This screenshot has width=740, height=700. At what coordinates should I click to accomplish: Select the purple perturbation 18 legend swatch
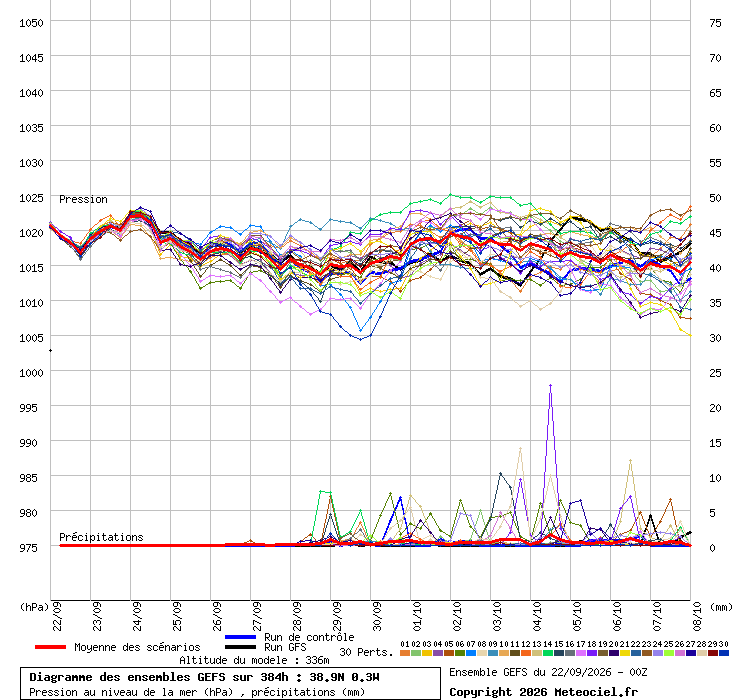(x=591, y=653)
